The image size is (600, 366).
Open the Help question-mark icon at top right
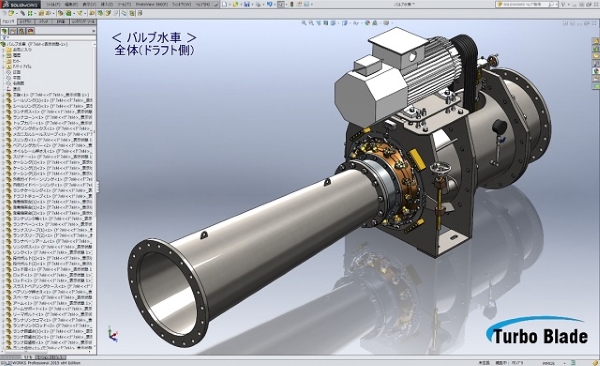click(x=563, y=4)
